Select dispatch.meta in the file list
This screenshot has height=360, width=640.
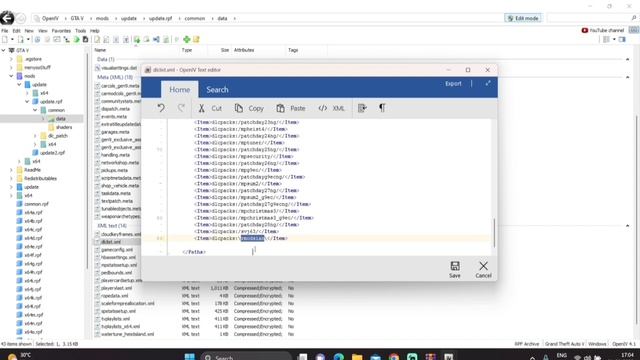115,109
